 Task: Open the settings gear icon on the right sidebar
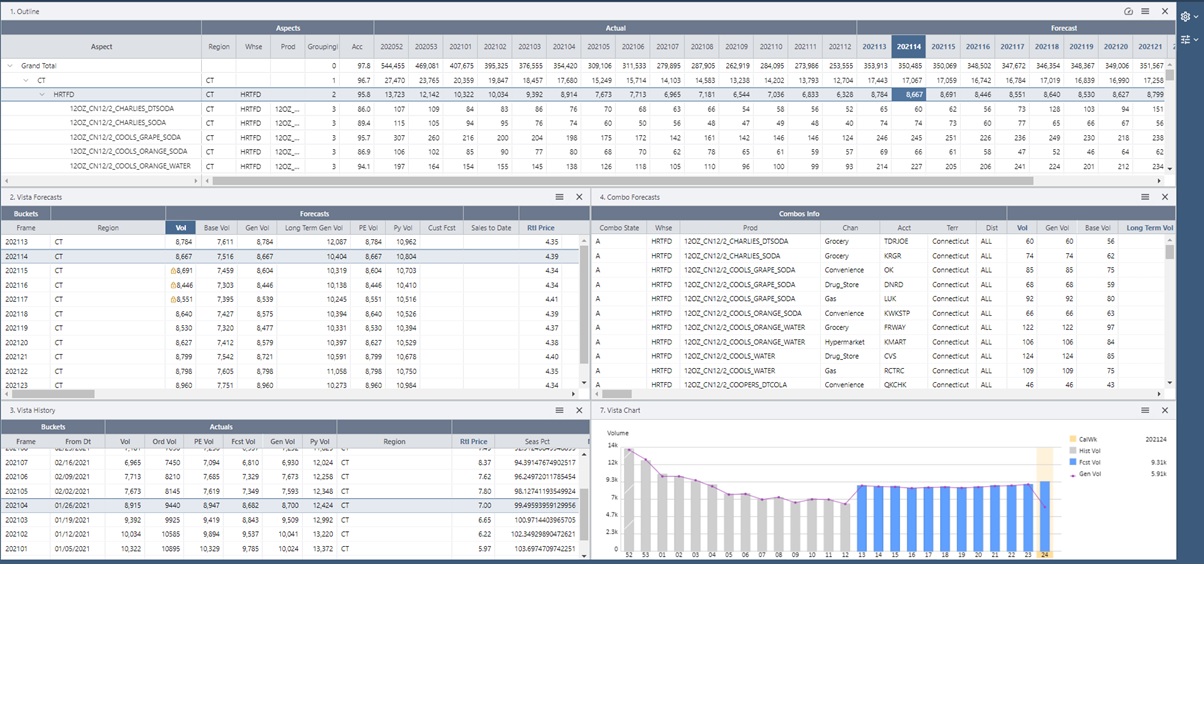tap(1184, 16)
